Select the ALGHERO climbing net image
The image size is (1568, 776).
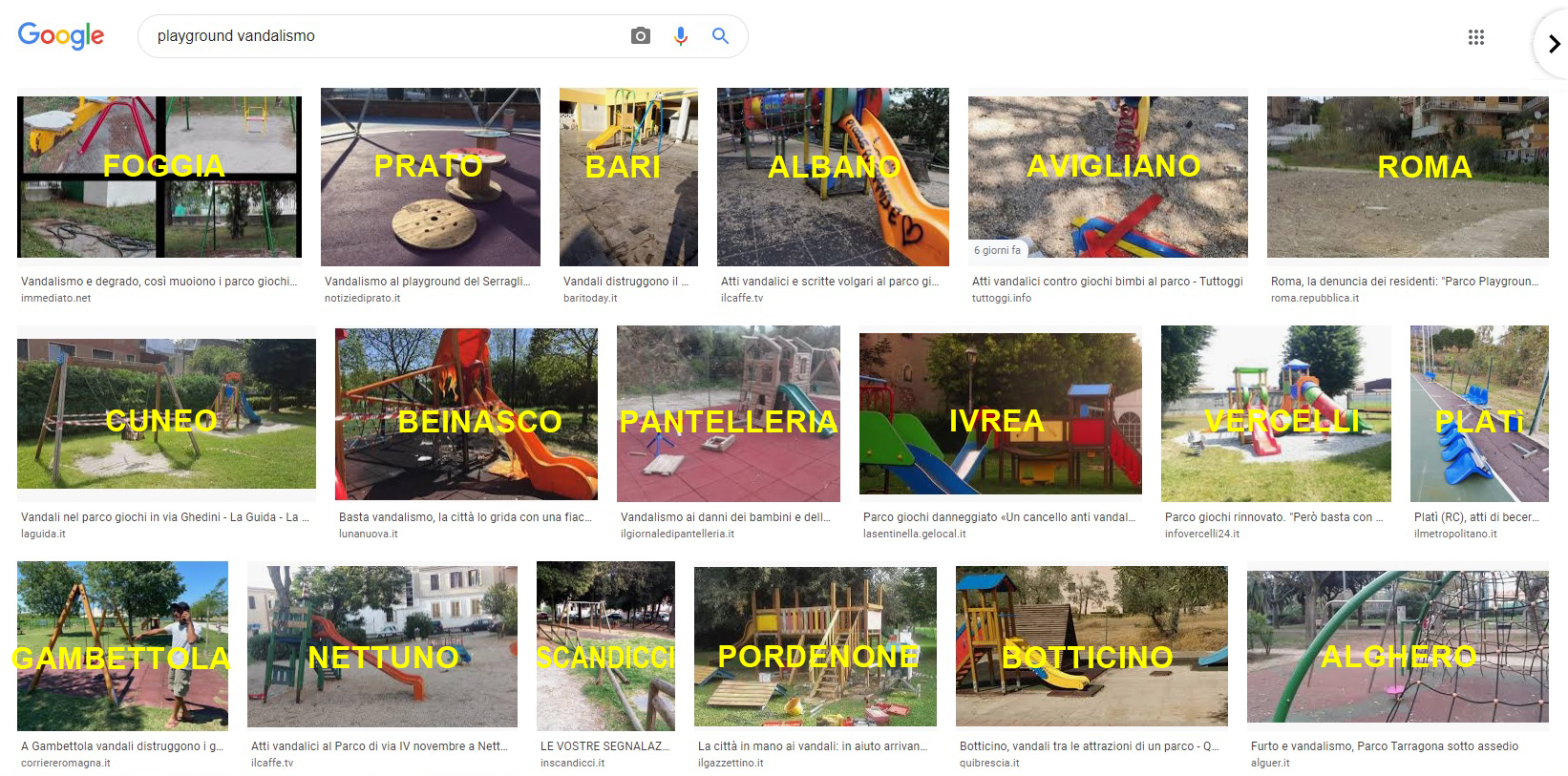pos(1397,646)
